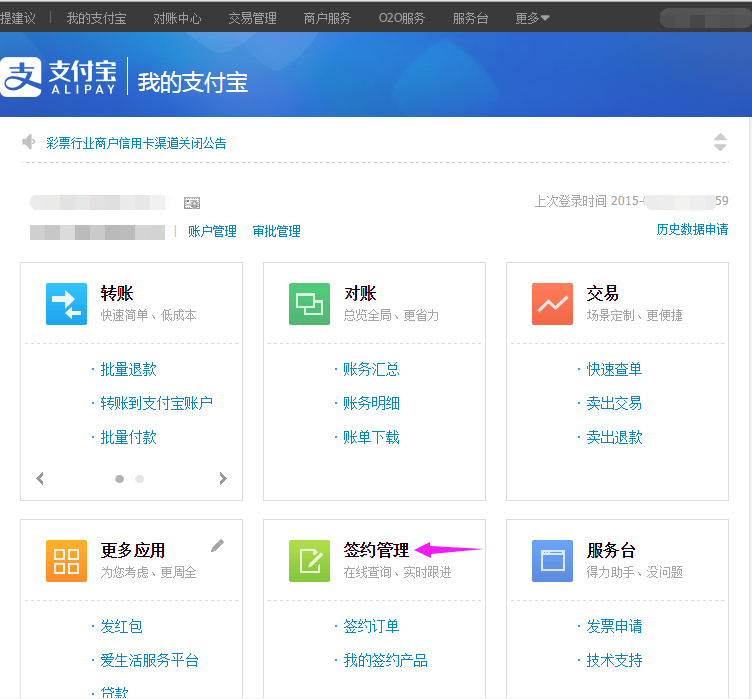Open the blue 服务台 window icon
752x699 pixels.
click(x=552, y=561)
